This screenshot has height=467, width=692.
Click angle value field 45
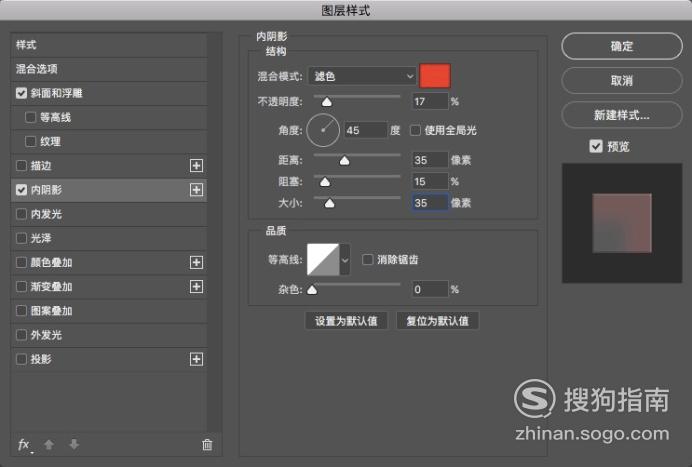(365, 130)
